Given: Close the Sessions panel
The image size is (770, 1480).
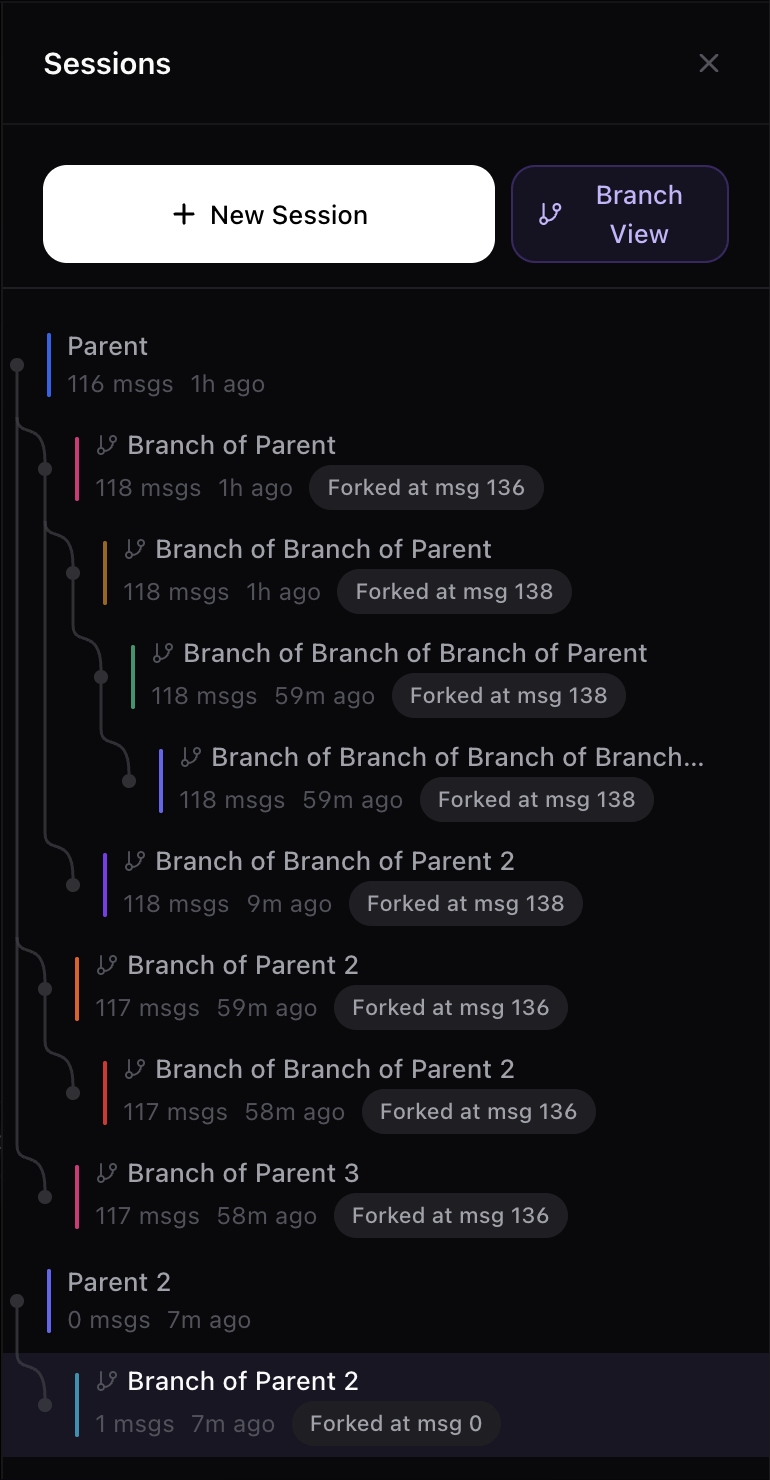Looking at the screenshot, I should click(x=709, y=63).
